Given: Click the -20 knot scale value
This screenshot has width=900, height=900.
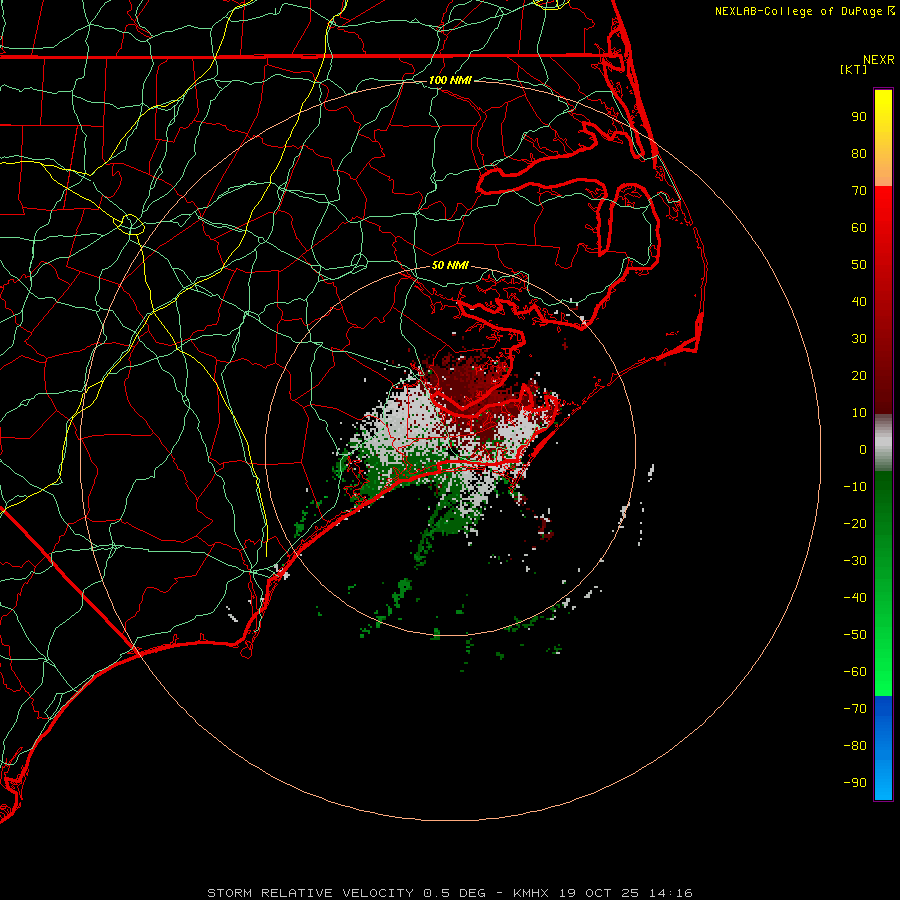Looking at the screenshot, I should click(855, 524).
